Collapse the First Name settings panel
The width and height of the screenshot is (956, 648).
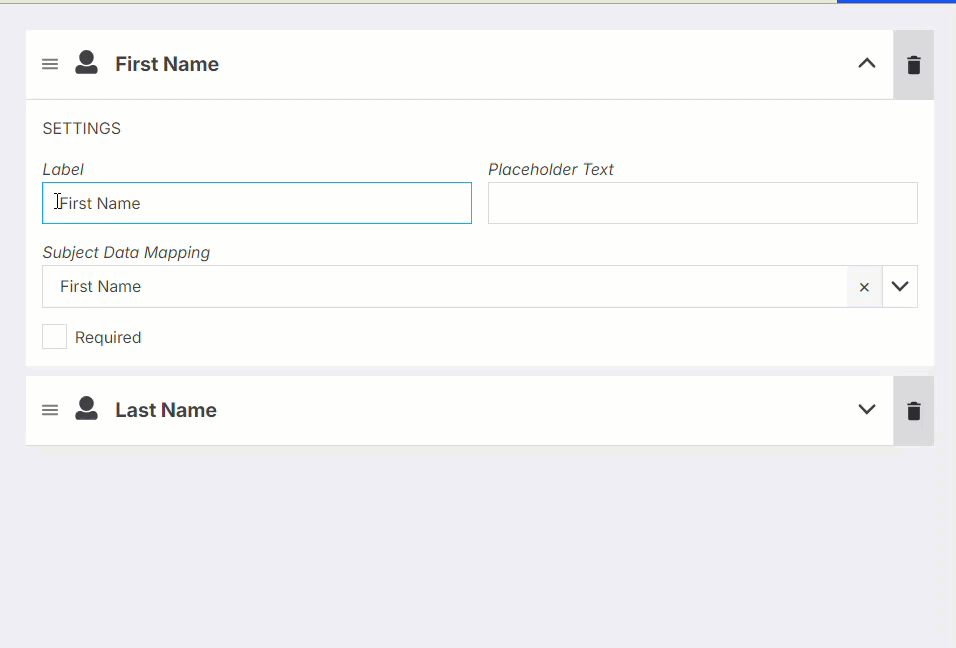pyautogui.click(x=866, y=63)
